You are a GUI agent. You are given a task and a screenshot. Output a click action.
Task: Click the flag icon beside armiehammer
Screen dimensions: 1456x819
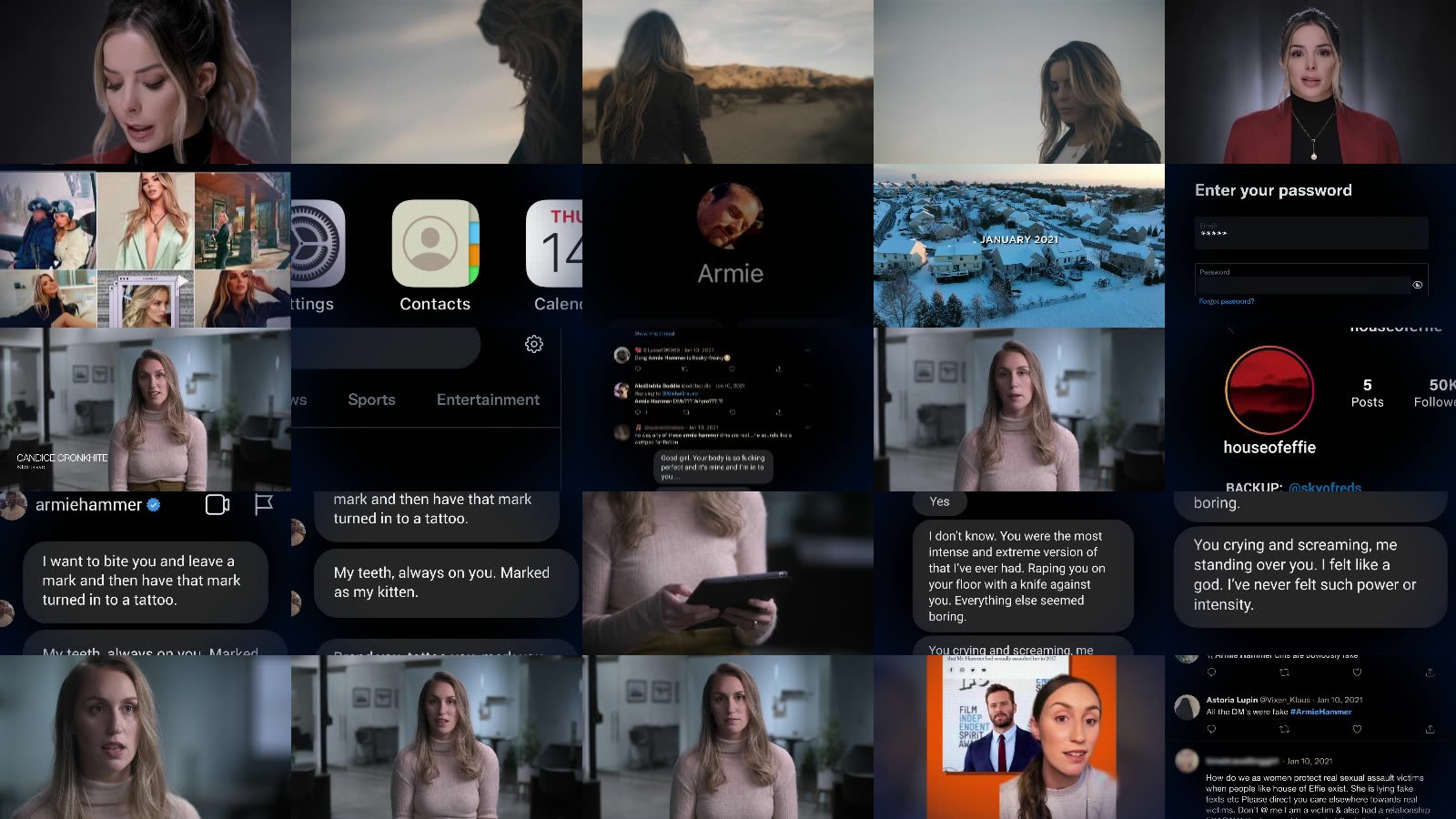click(x=264, y=504)
